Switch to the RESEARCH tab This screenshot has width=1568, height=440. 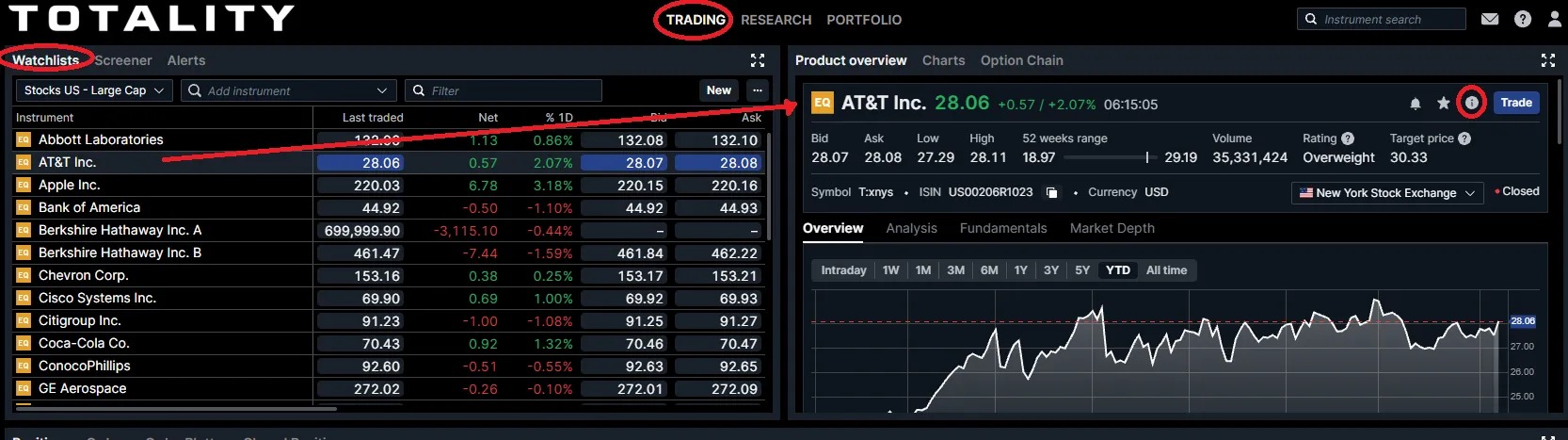[776, 20]
